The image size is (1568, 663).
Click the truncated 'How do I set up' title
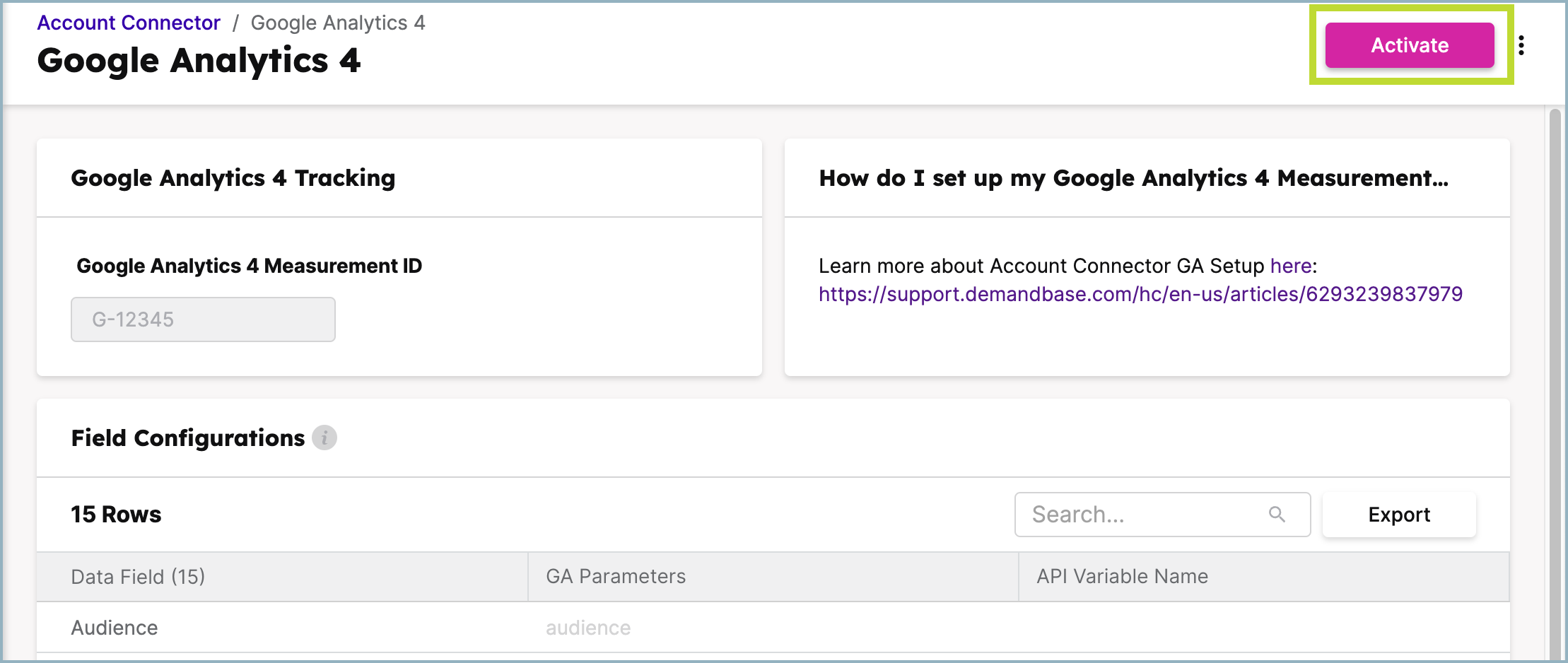tap(1133, 178)
